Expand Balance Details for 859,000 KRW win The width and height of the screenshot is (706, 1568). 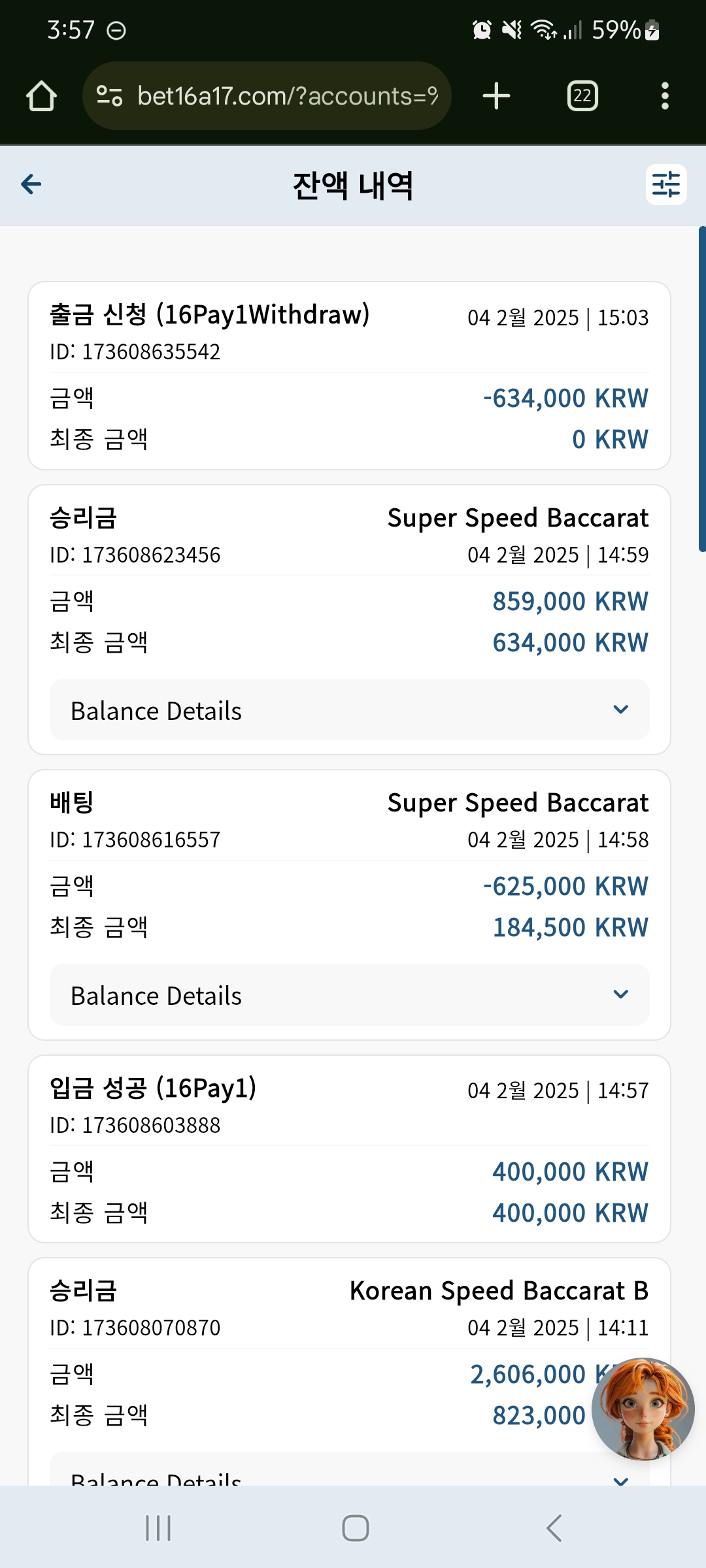click(x=350, y=710)
